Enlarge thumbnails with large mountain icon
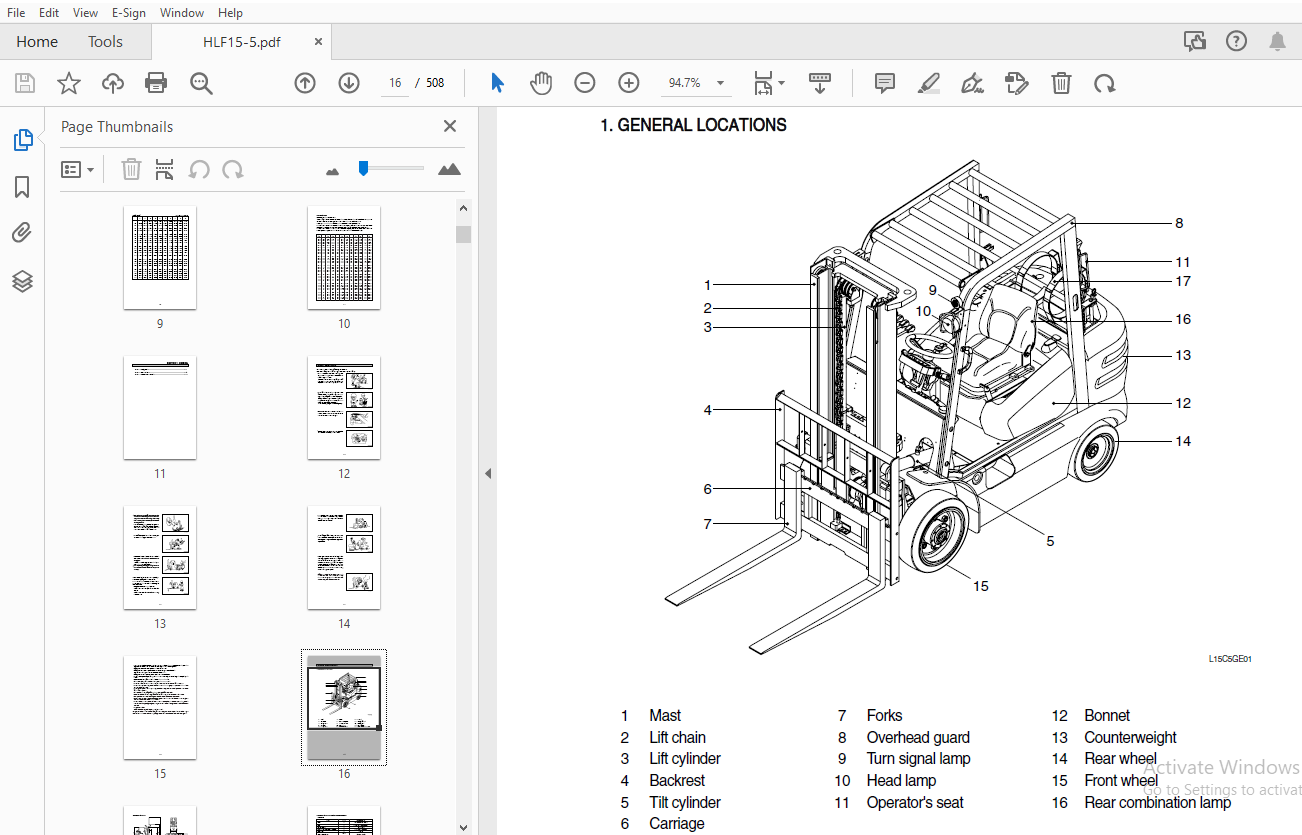Image resolution: width=1302 pixels, height=835 pixels. [x=450, y=169]
